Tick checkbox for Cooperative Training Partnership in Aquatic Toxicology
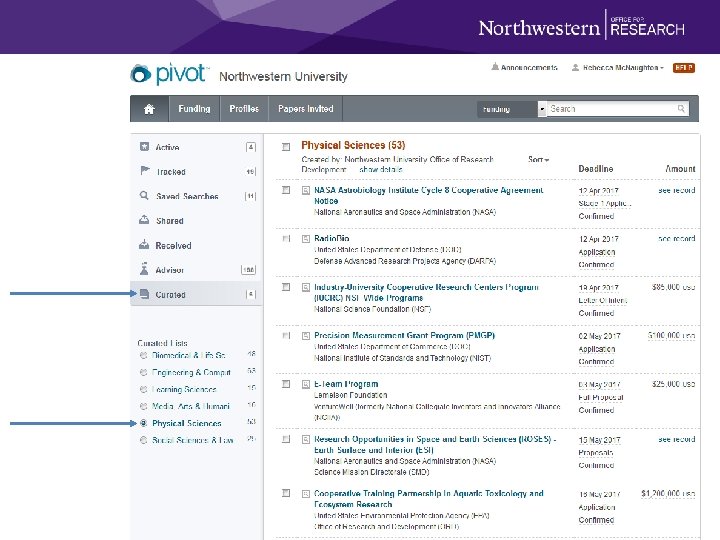 (286, 493)
